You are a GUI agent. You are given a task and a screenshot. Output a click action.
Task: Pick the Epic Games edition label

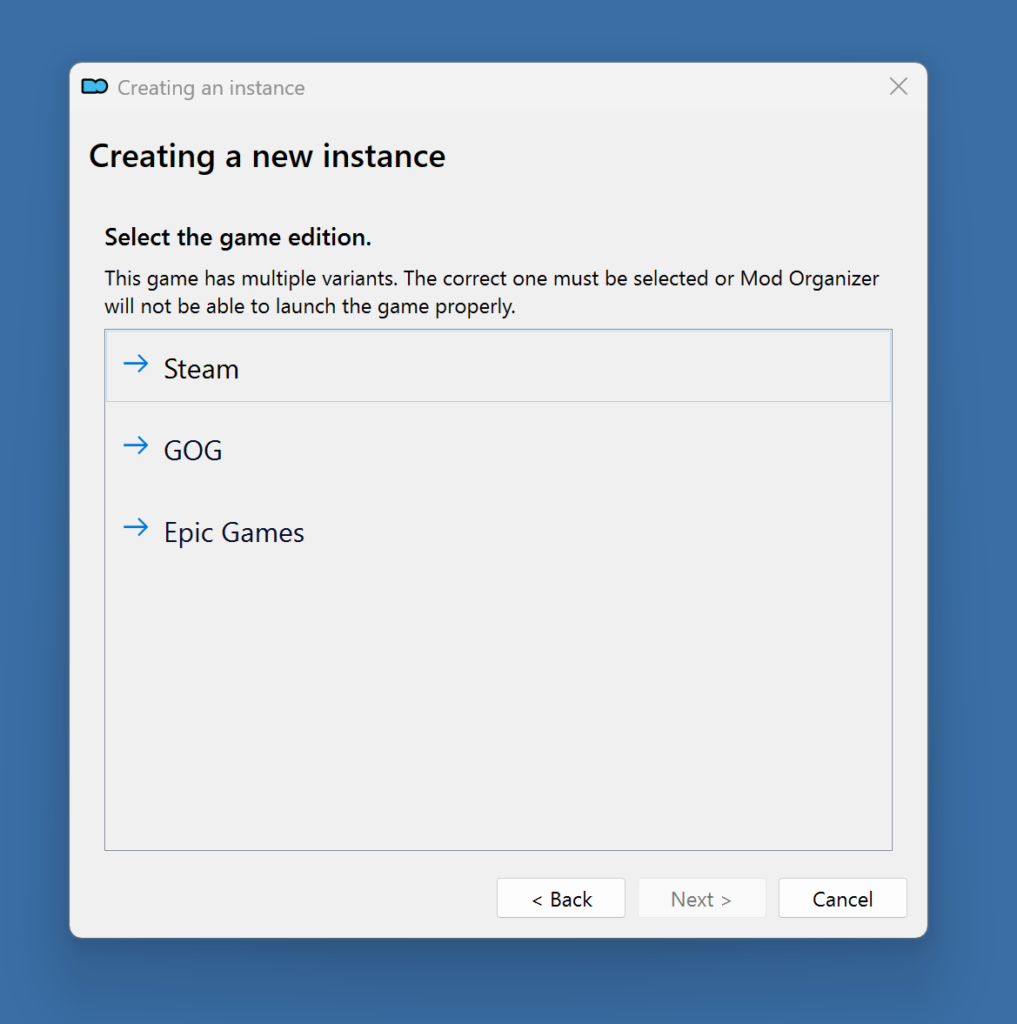pyautogui.click(x=234, y=533)
